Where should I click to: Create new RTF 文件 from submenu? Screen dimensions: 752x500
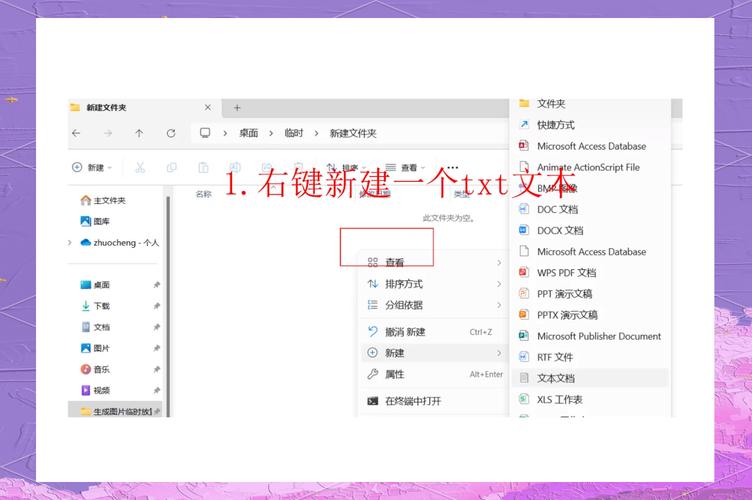coord(590,357)
